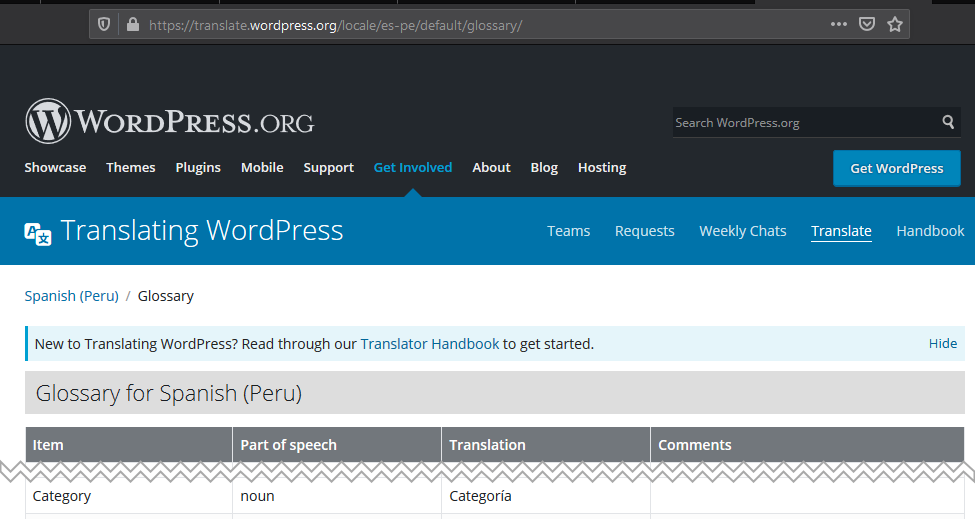Click the noun part of speech cell
Viewport: 975px width, 519px height.
[337, 496]
